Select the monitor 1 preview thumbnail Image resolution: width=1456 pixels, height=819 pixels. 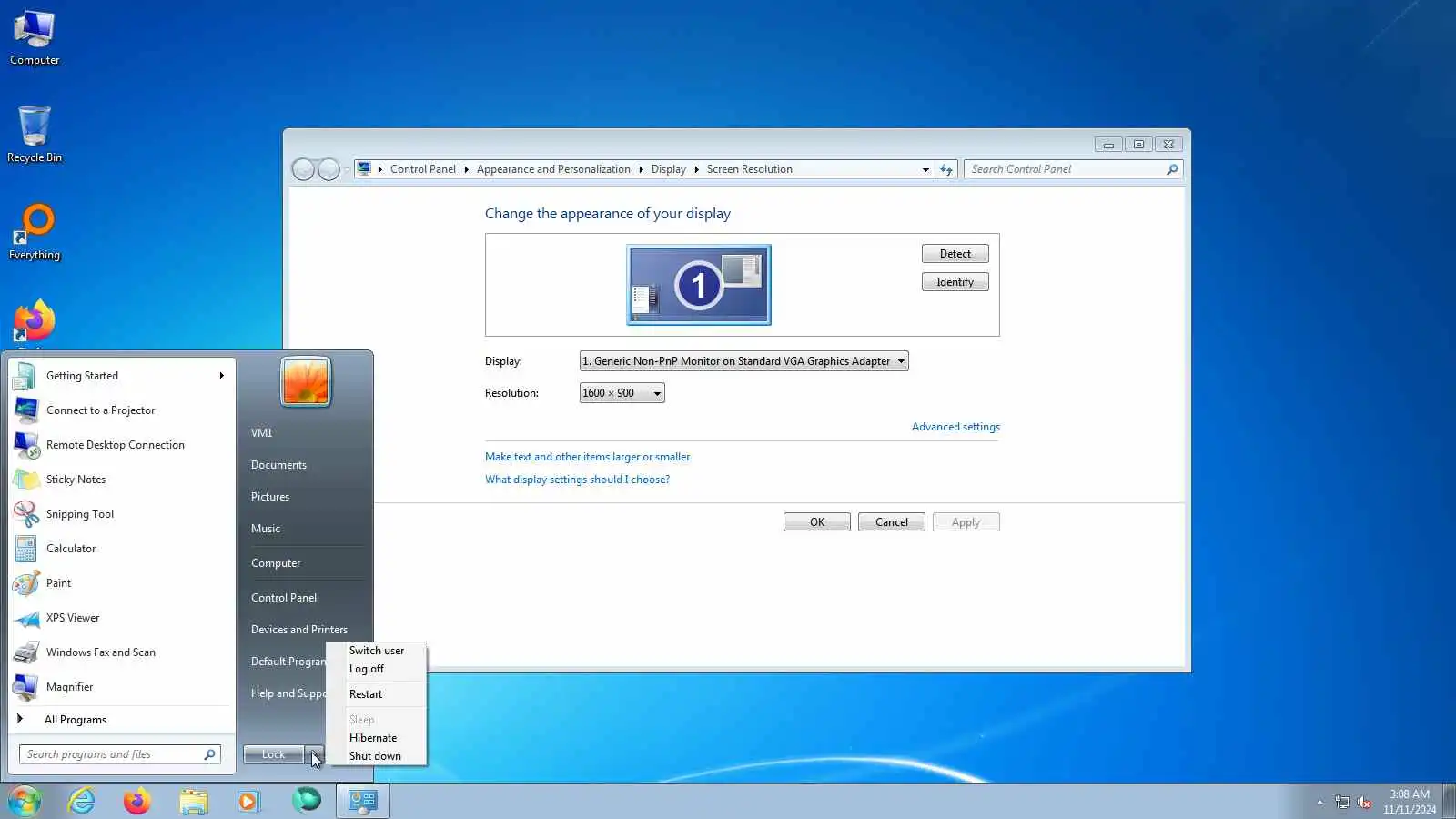tap(699, 285)
